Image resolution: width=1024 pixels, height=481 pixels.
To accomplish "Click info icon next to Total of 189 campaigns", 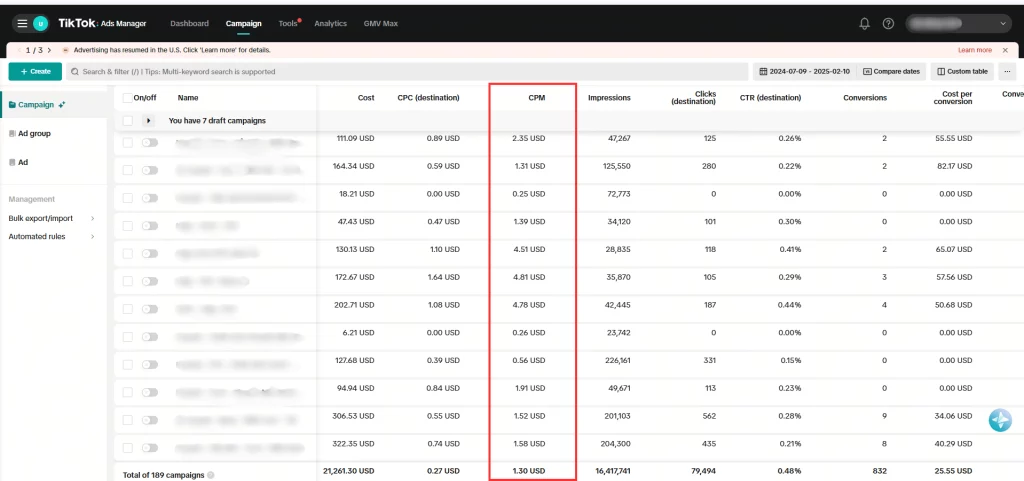I will (211, 475).
